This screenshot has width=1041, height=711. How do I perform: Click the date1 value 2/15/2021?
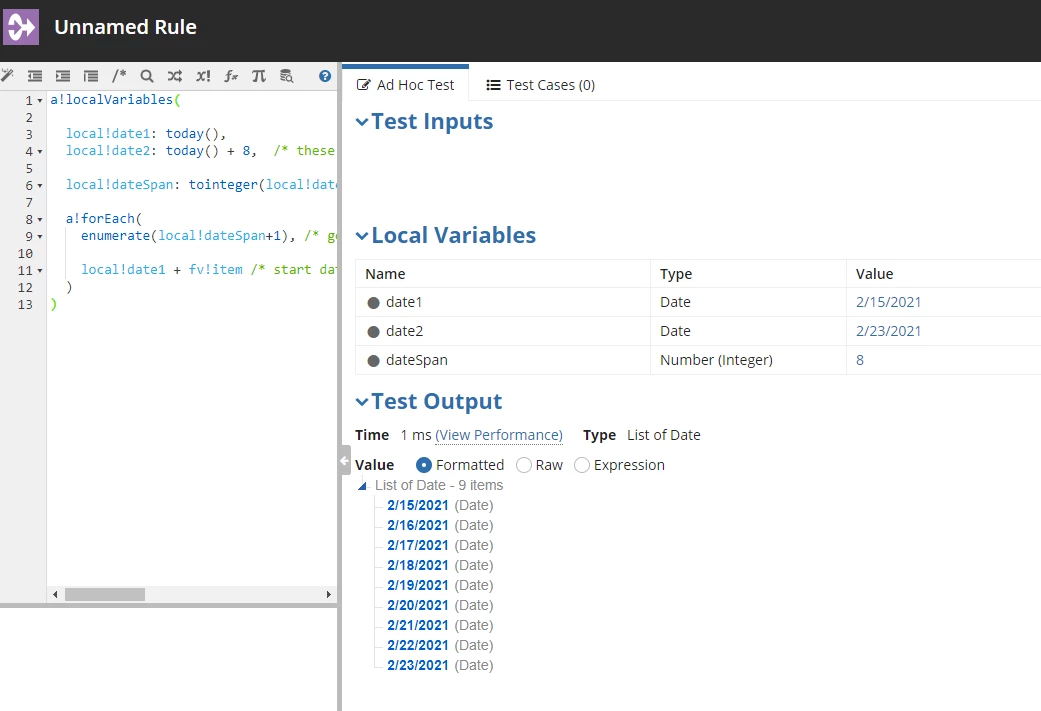point(888,302)
